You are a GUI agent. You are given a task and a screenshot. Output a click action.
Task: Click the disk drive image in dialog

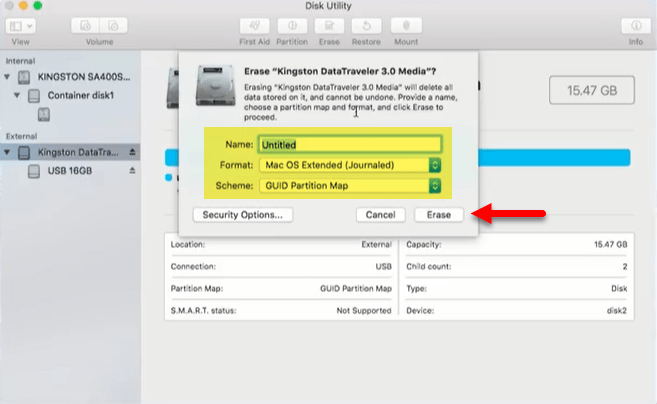(x=215, y=85)
